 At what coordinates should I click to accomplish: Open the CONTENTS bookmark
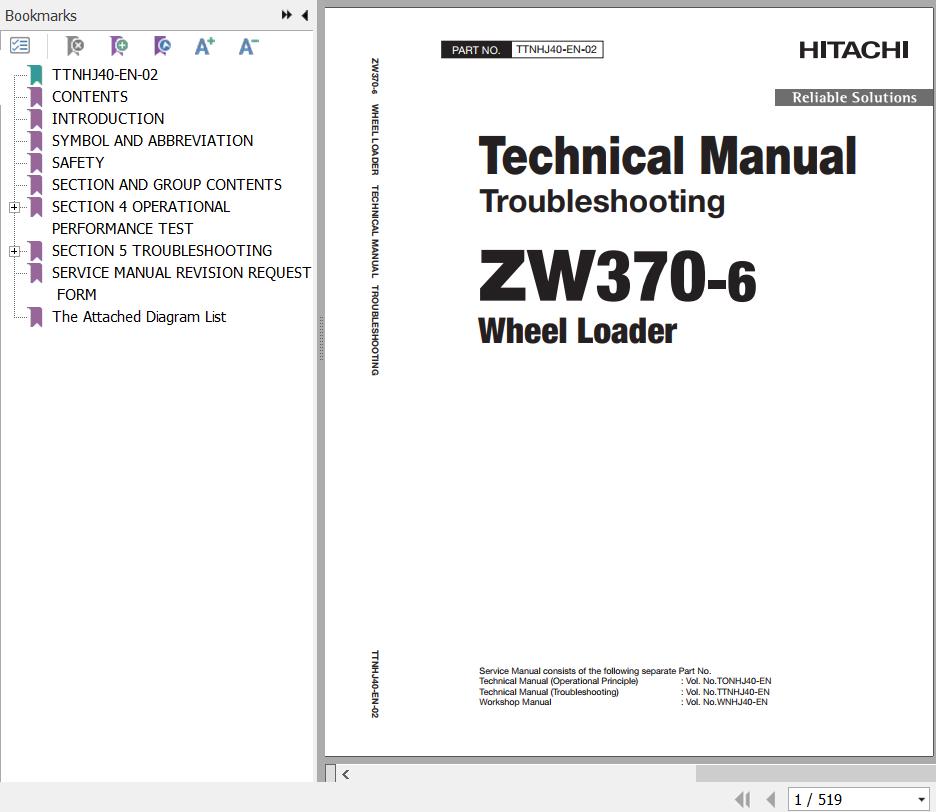tap(90, 97)
